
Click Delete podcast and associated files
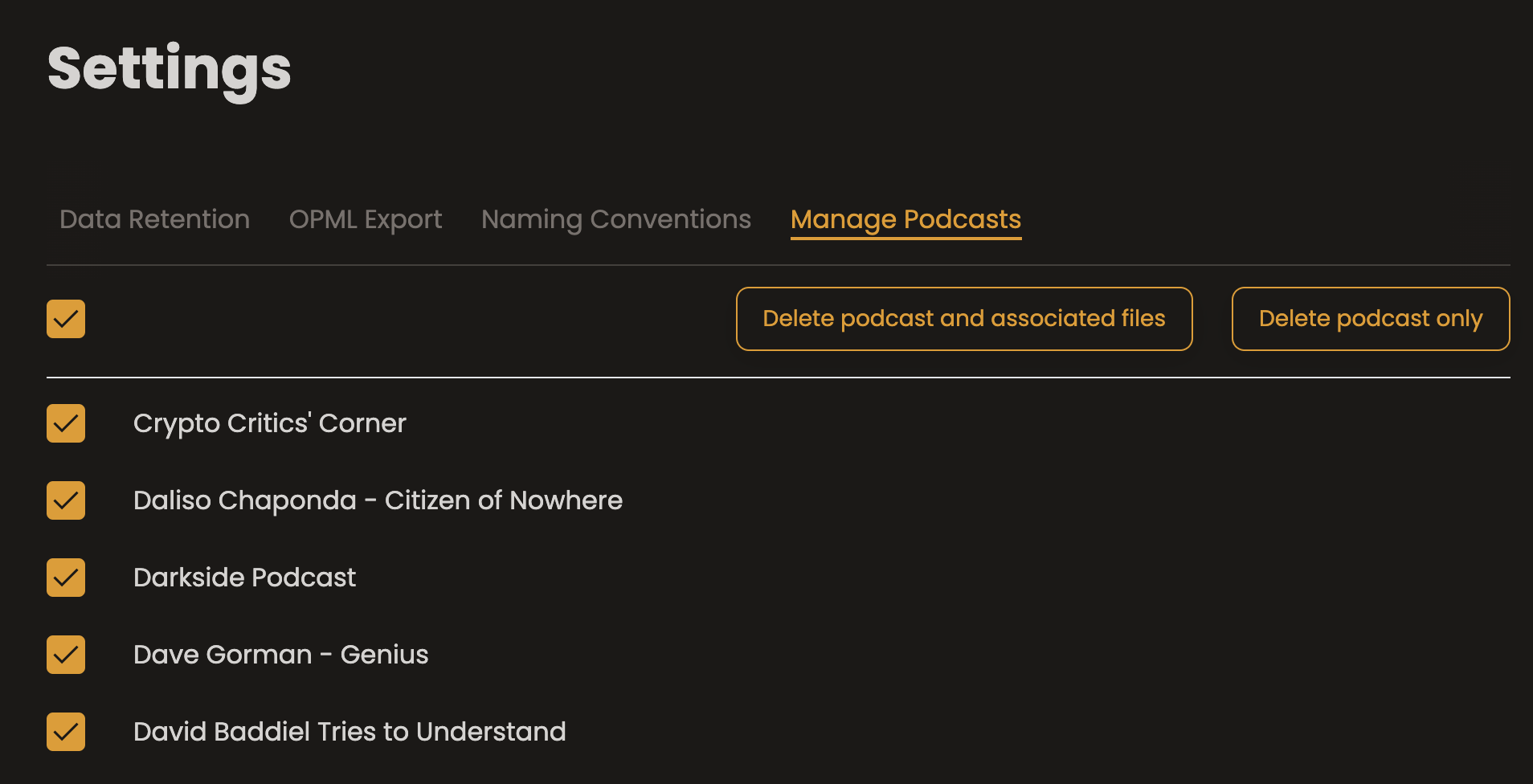(x=964, y=319)
